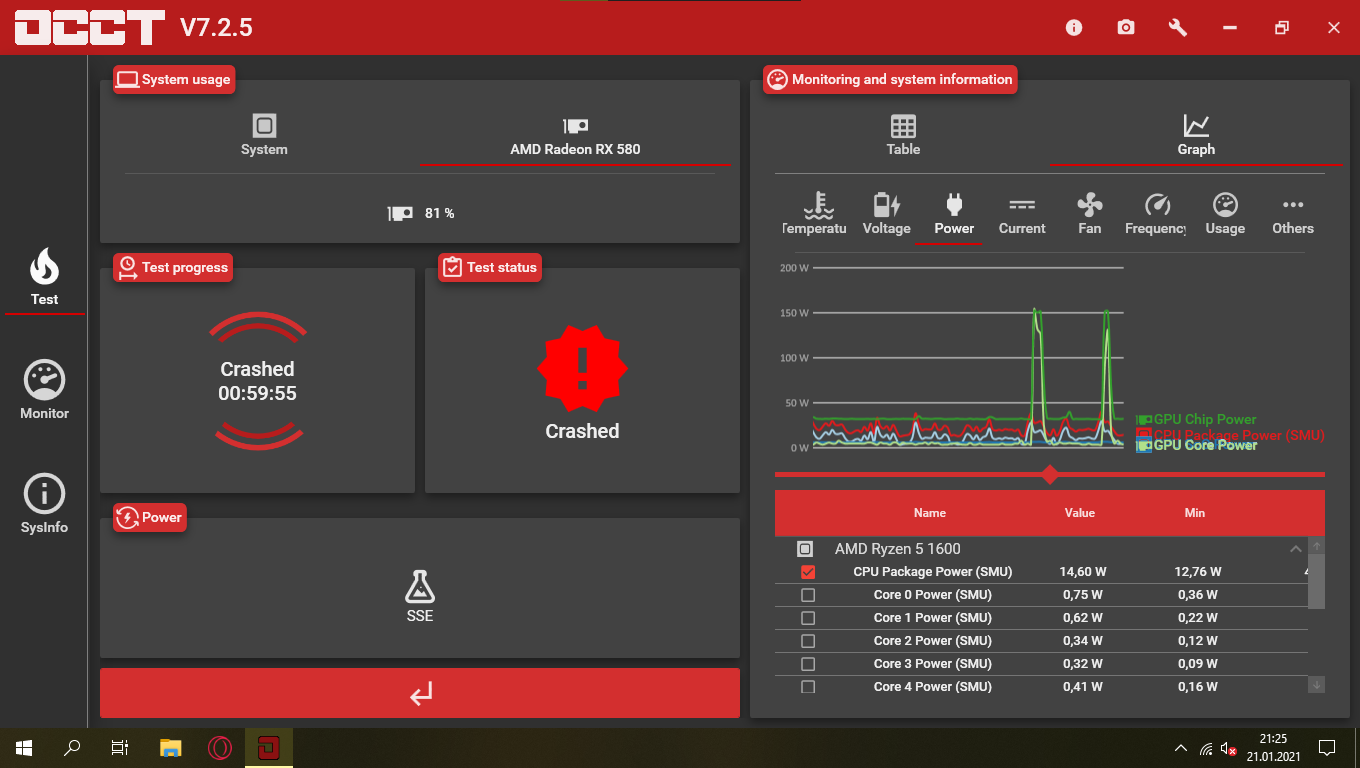Click the sensor list scroll-down arrow
Viewport: 1360px width, 768px height.
pos(1317,684)
